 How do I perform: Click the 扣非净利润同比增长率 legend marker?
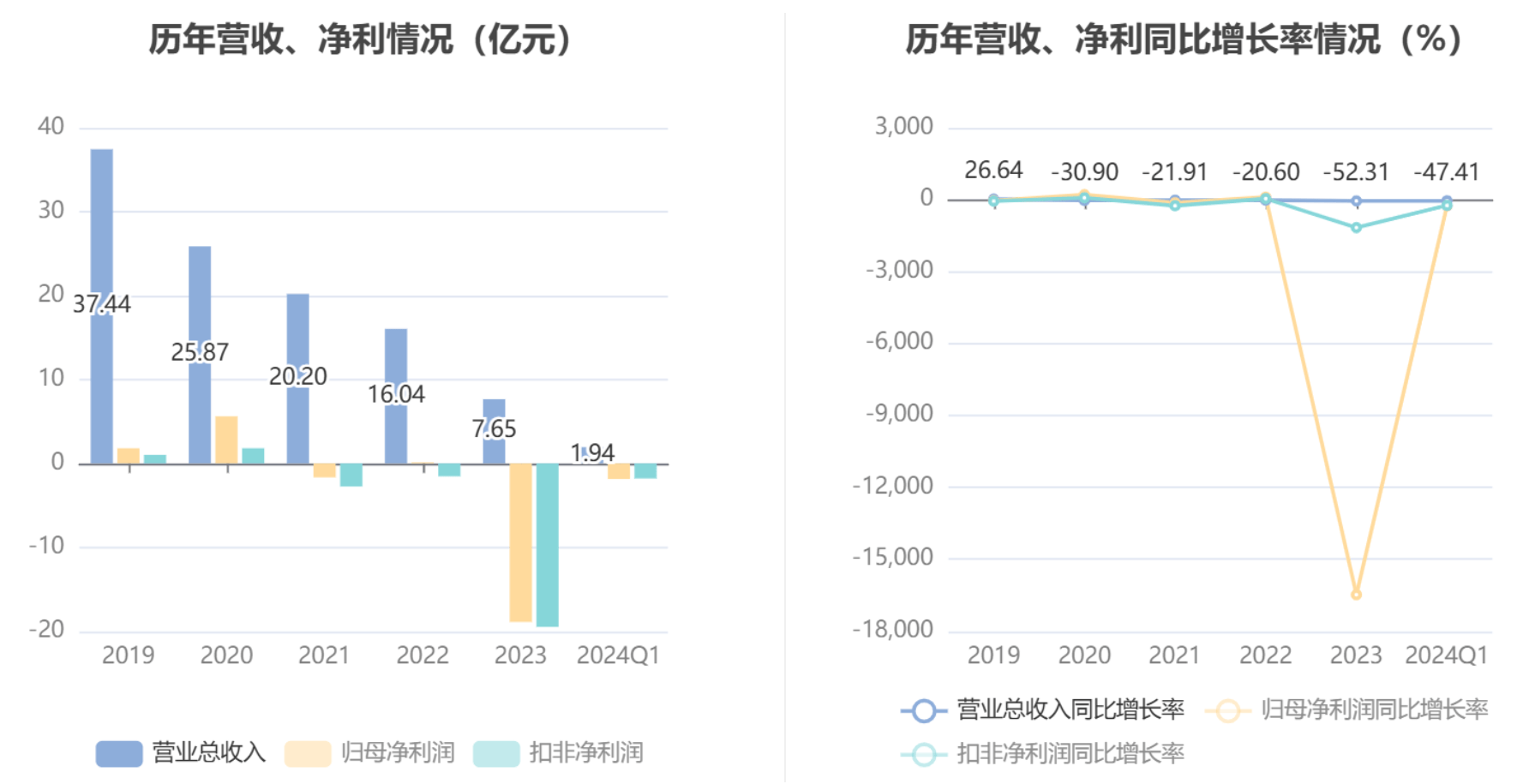[924, 754]
